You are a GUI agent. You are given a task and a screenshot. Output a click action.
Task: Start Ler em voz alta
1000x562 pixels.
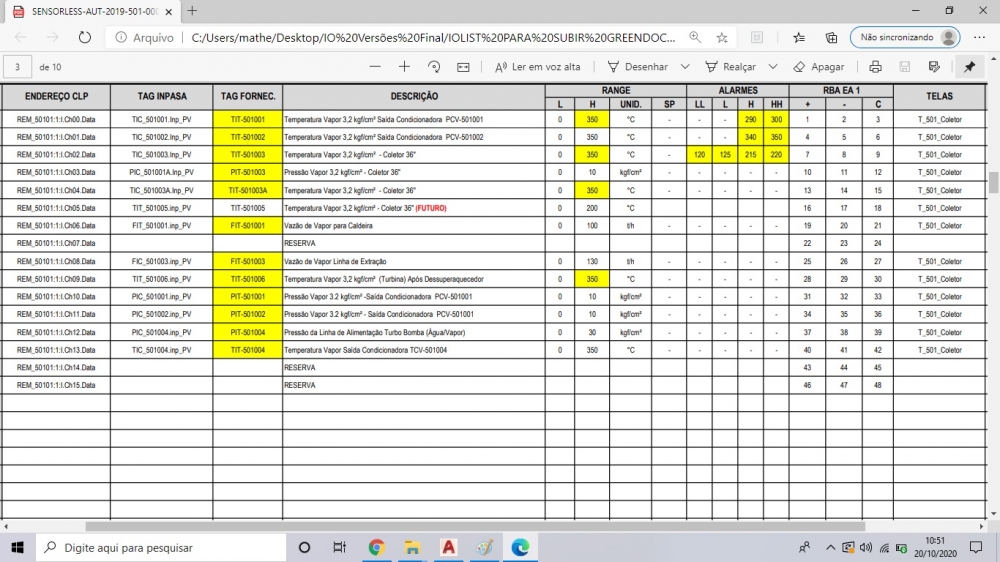click(x=538, y=66)
